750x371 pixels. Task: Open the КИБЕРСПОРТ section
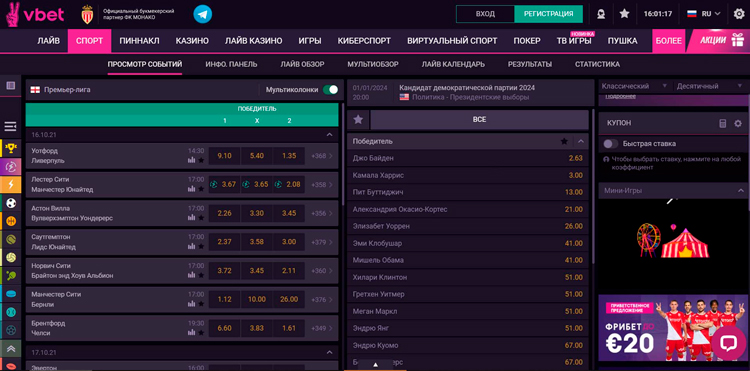(x=364, y=41)
